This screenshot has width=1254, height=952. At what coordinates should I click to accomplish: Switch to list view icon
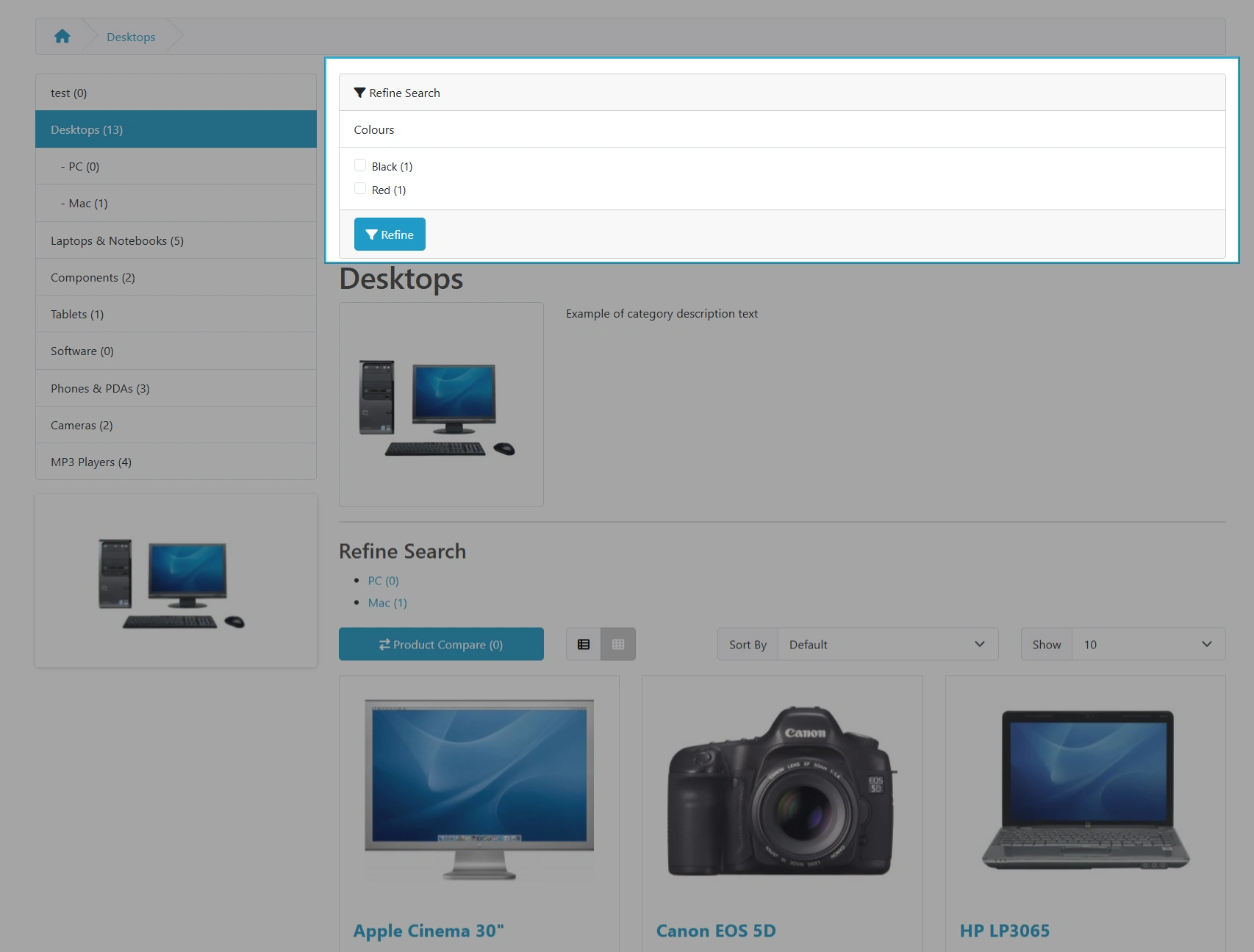click(x=584, y=644)
